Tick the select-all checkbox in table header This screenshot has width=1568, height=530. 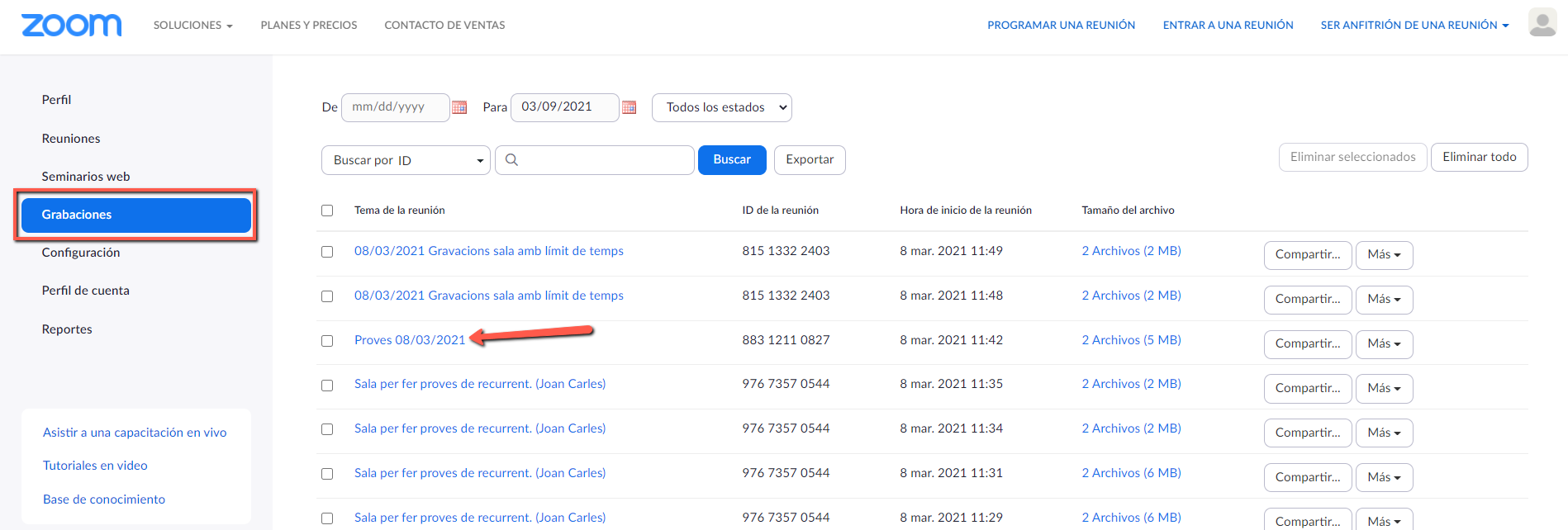(x=327, y=211)
